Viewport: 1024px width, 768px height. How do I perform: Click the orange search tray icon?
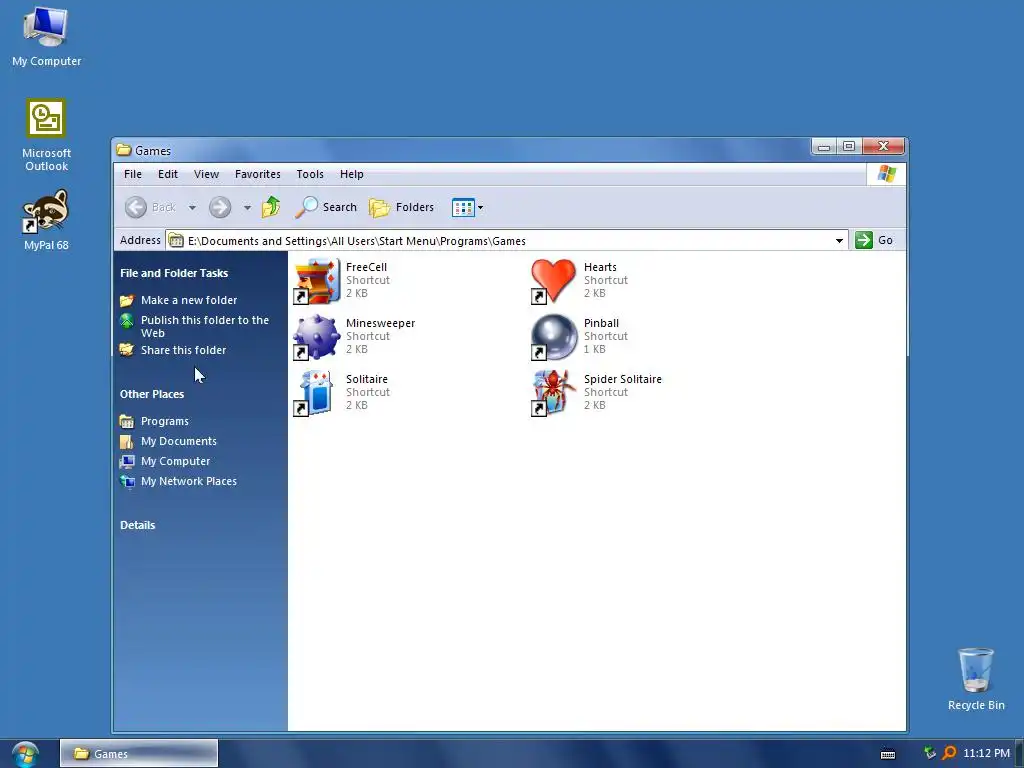pyautogui.click(x=949, y=754)
